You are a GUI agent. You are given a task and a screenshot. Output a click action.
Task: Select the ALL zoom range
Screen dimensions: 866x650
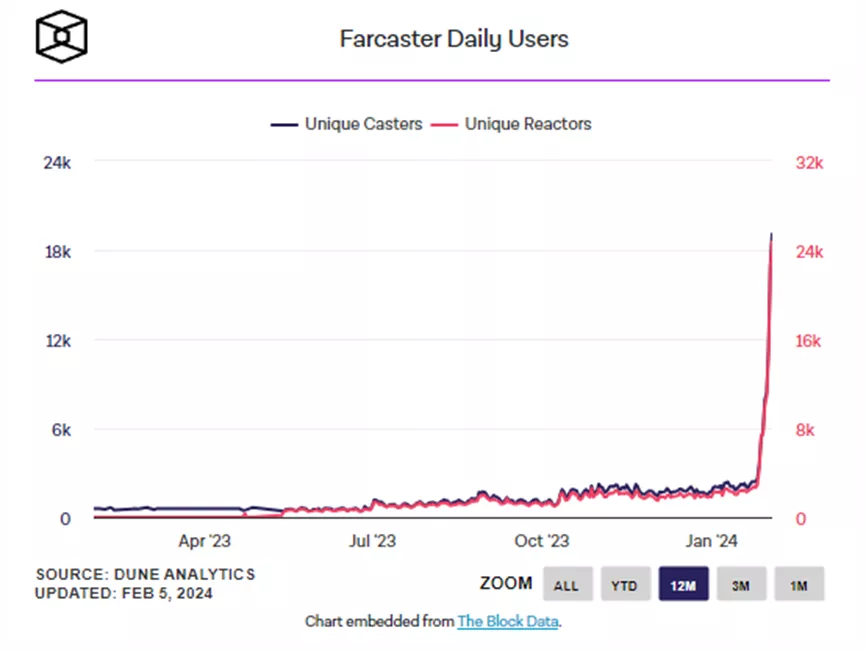566,585
